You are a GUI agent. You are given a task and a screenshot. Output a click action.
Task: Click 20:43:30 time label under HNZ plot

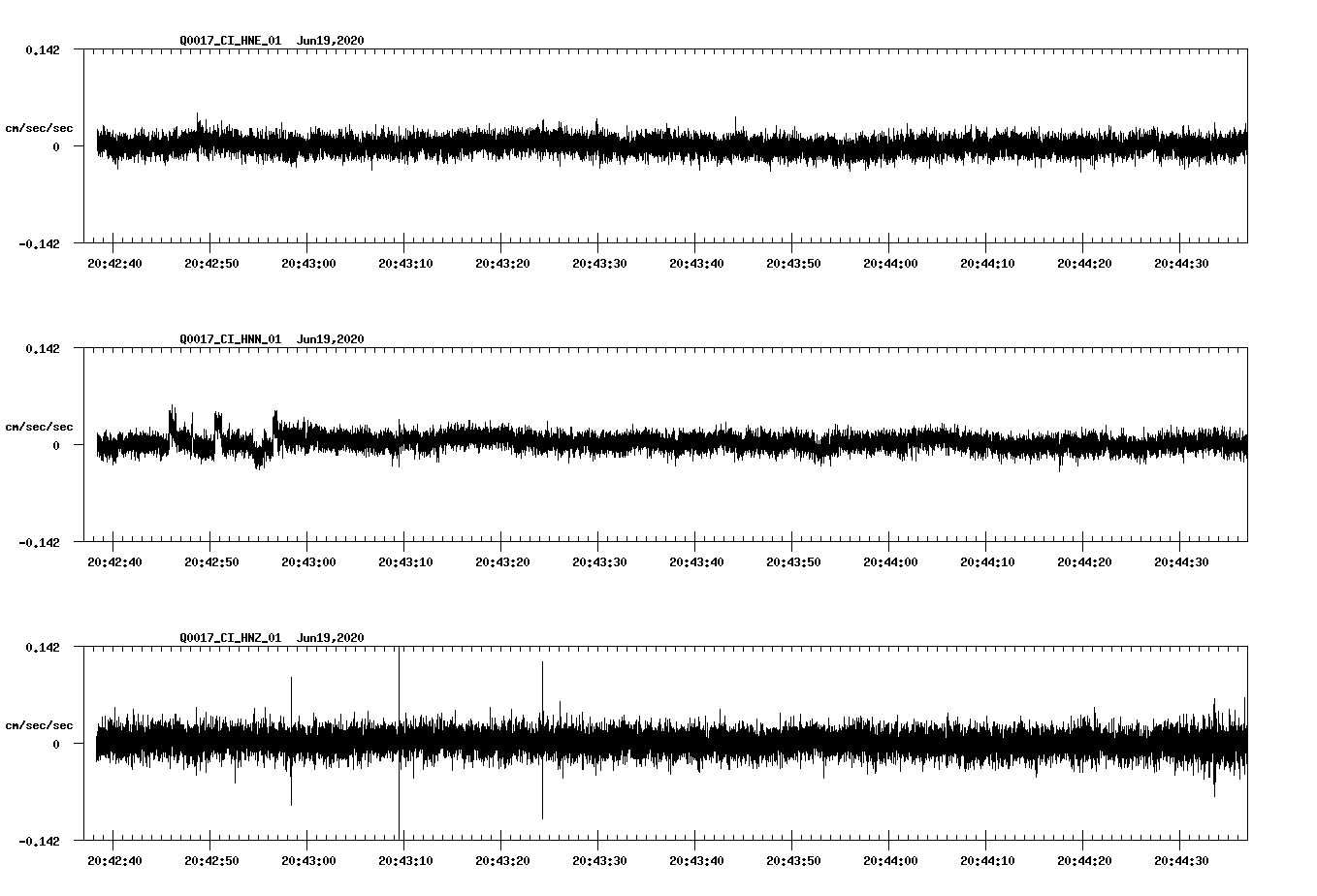(599, 861)
